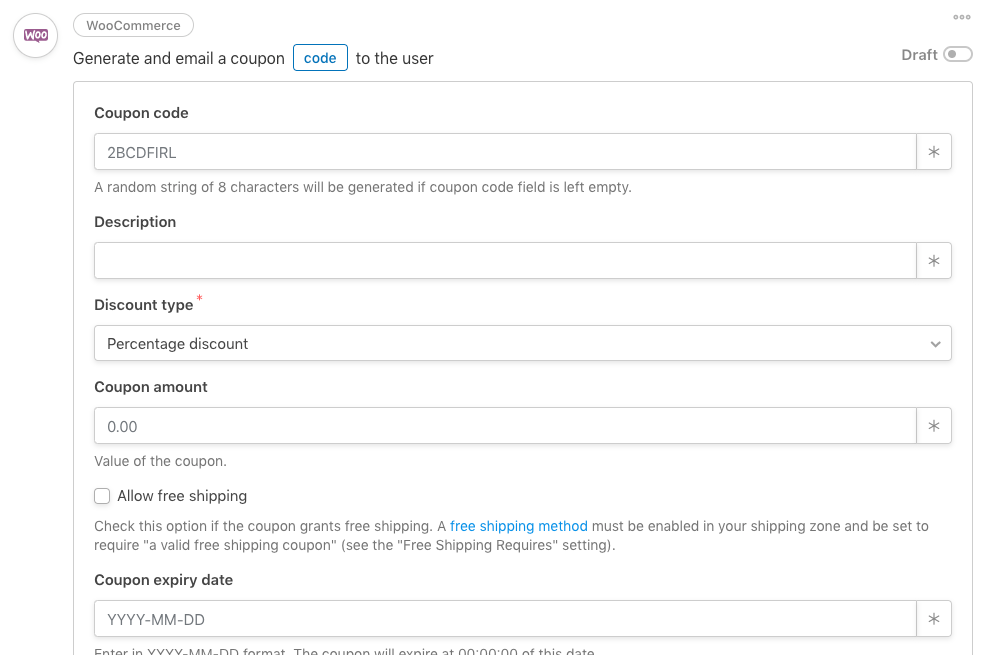Click token asterisk for Coupon code field
The height and width of the screenshot is (655, 983).
933,152
